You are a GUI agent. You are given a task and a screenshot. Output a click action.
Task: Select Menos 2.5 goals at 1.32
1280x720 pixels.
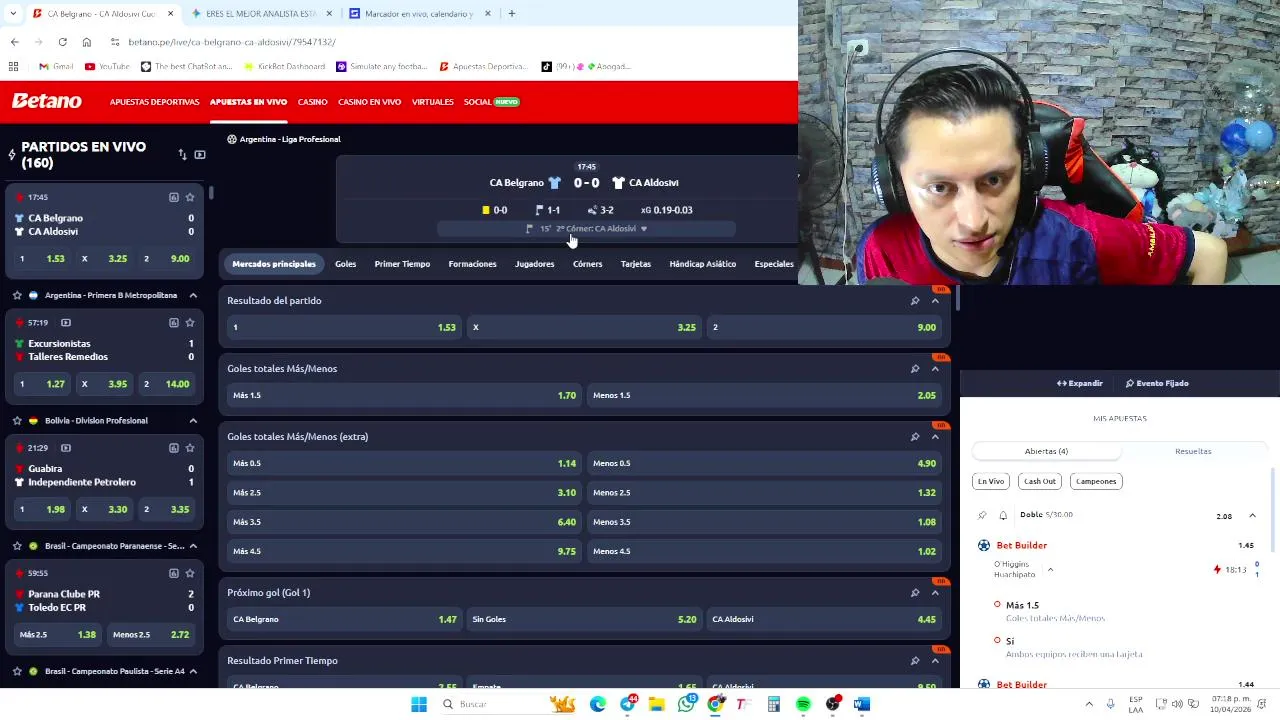pos(765,492)
